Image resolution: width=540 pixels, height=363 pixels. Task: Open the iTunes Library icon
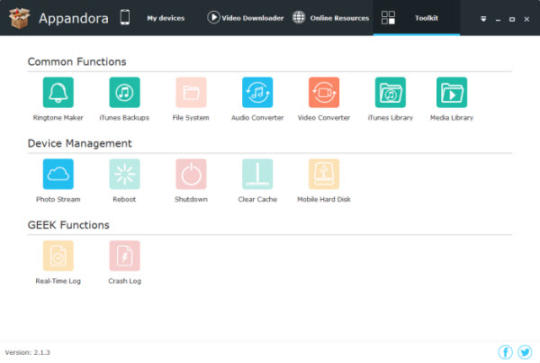click(390, 92)
